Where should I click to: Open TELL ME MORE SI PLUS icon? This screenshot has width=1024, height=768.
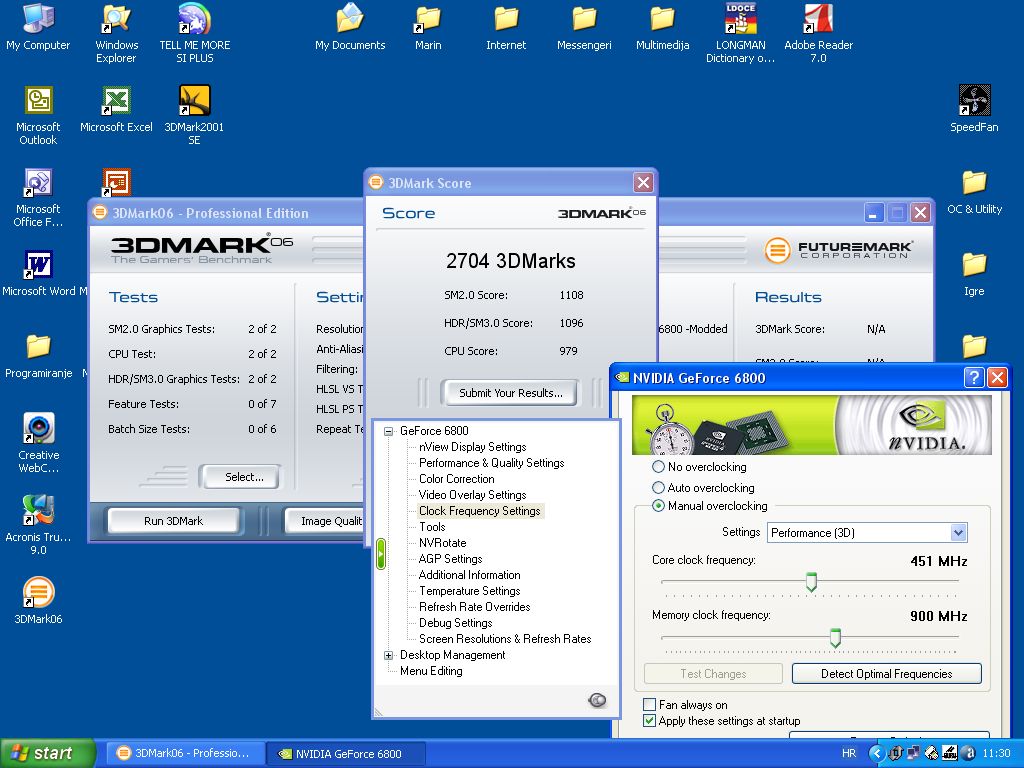195,33
